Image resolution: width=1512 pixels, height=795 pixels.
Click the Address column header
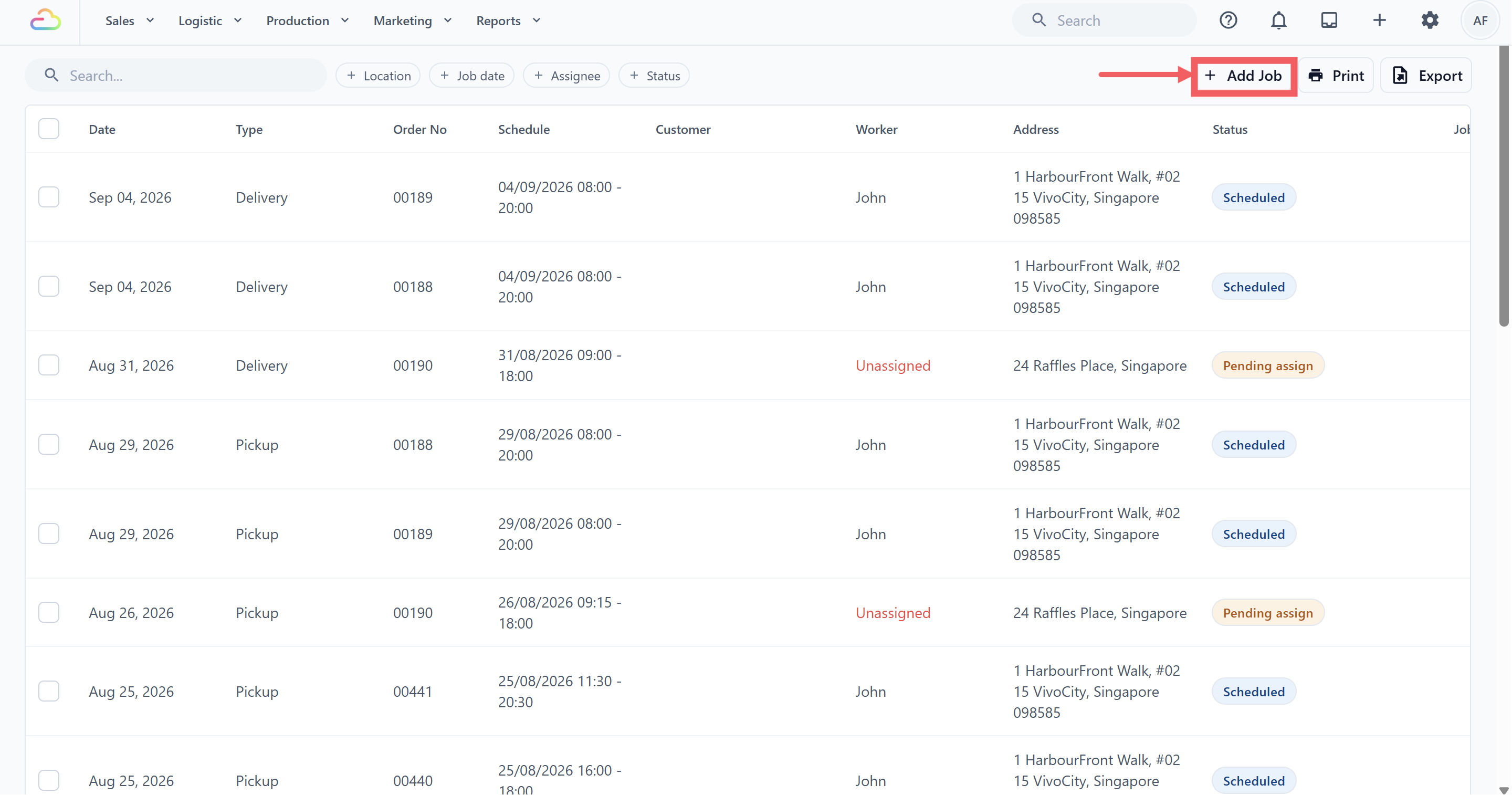point(1035,129)
